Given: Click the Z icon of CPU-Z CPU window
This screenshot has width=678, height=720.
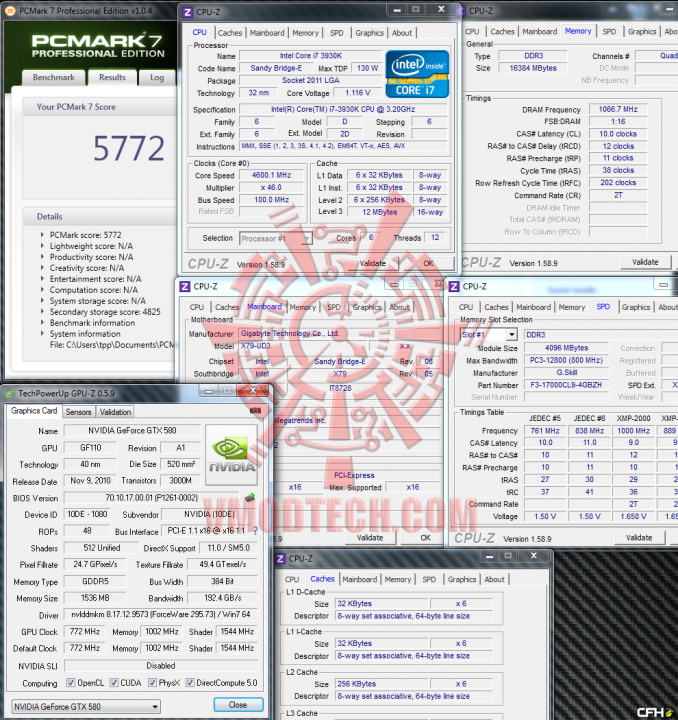Looking at the screenshot, I should click(x=187, y=12).
